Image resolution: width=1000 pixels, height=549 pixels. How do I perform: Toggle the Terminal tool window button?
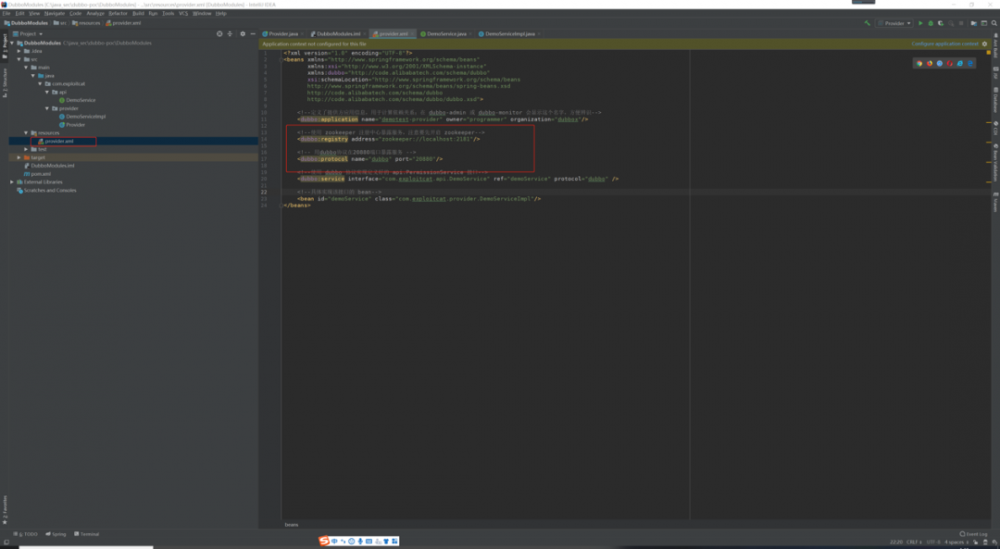(87, 534)
